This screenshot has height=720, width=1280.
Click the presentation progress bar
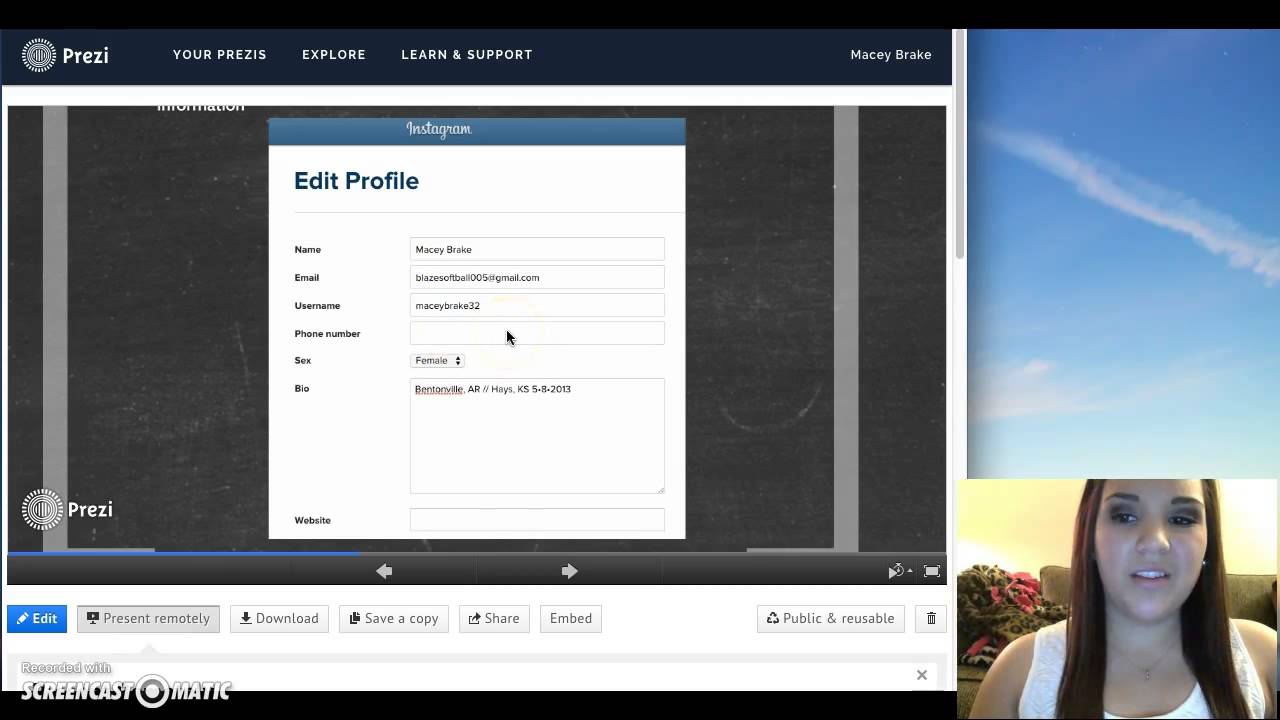click(x=477, y=552)
